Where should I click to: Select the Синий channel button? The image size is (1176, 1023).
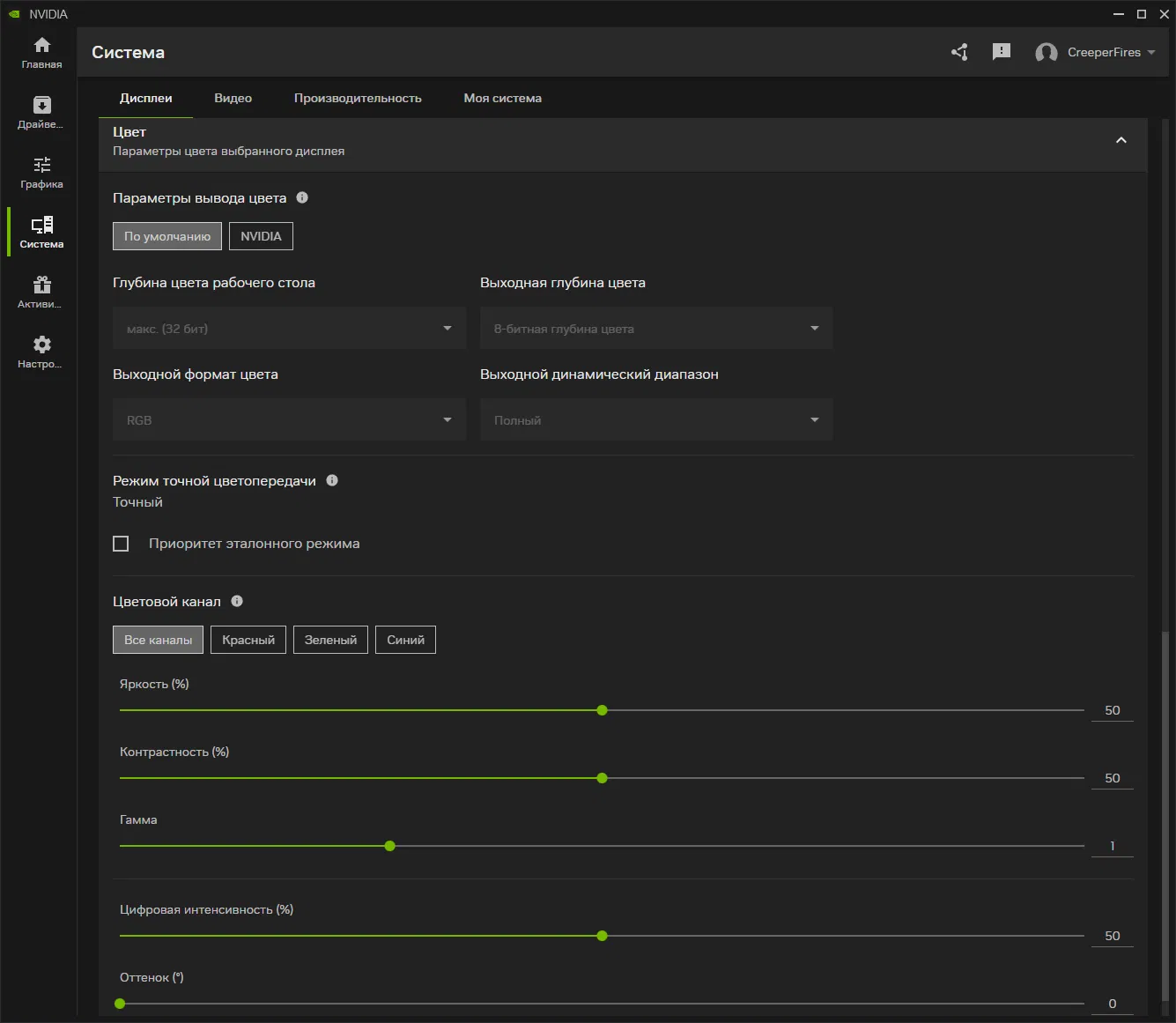tap(405, 640)
